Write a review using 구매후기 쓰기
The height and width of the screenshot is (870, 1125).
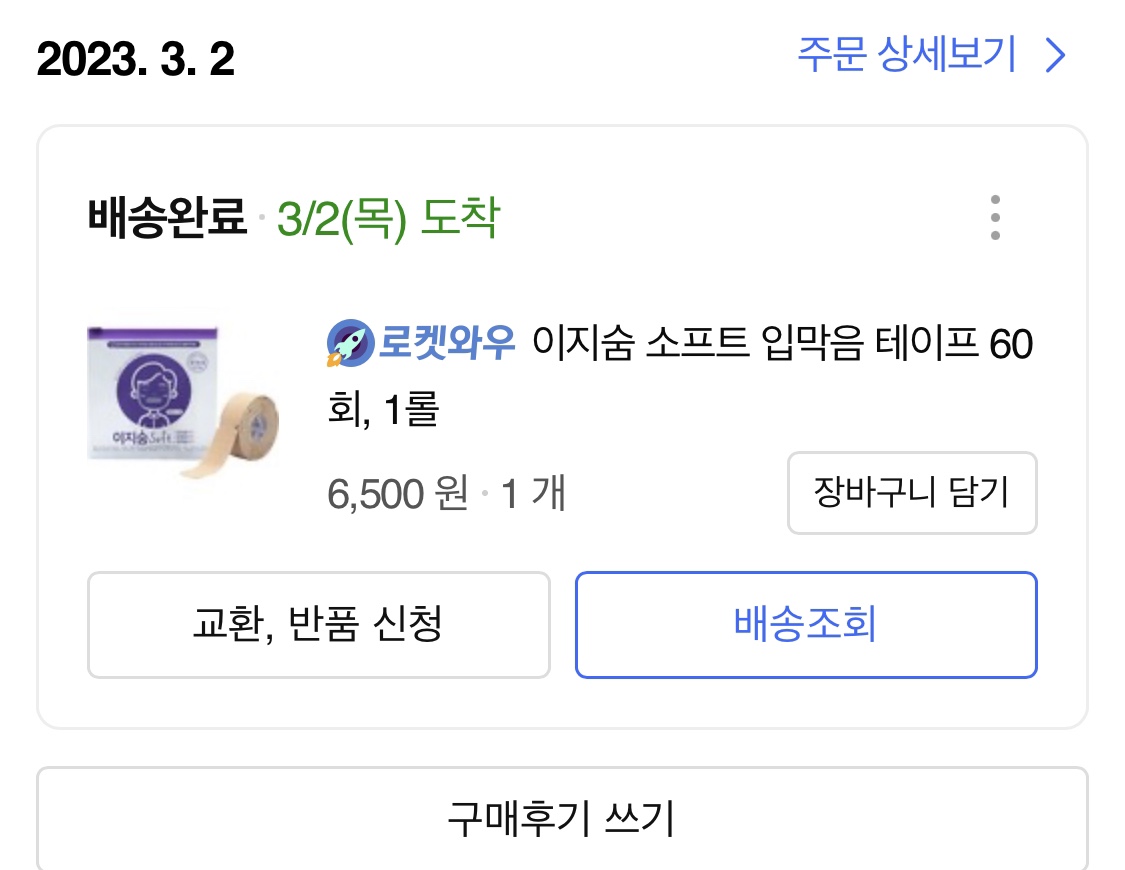(x=561, y=818)
